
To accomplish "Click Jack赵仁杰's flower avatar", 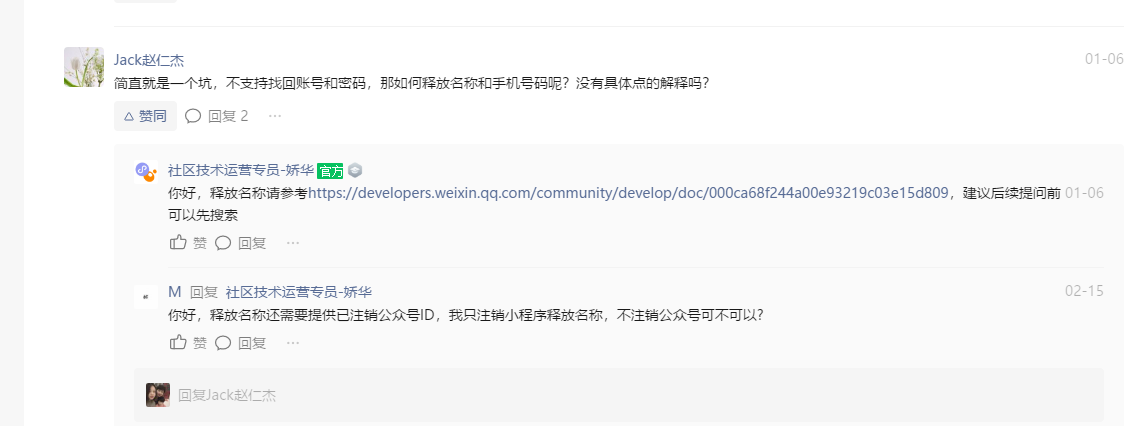I will click(x=84, y=67).
